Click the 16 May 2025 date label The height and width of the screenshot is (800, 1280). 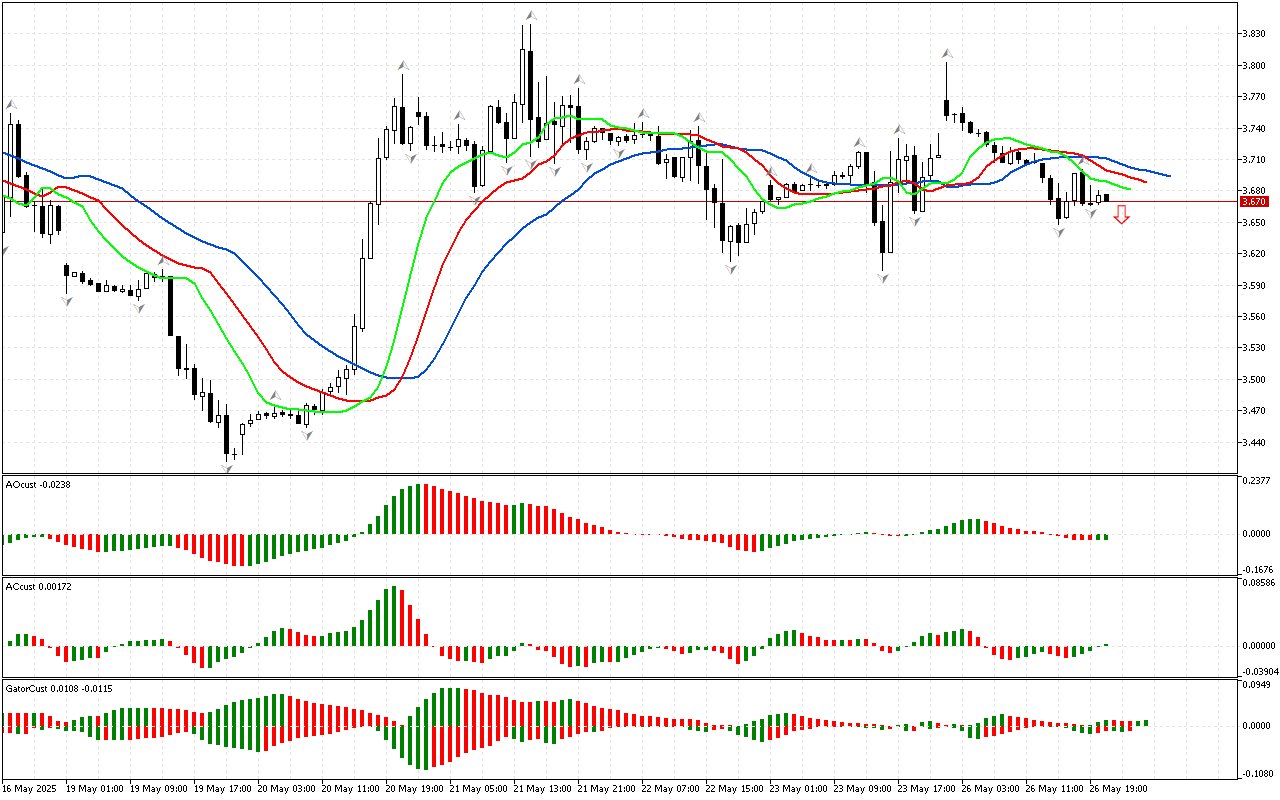(x=32, y=788)
